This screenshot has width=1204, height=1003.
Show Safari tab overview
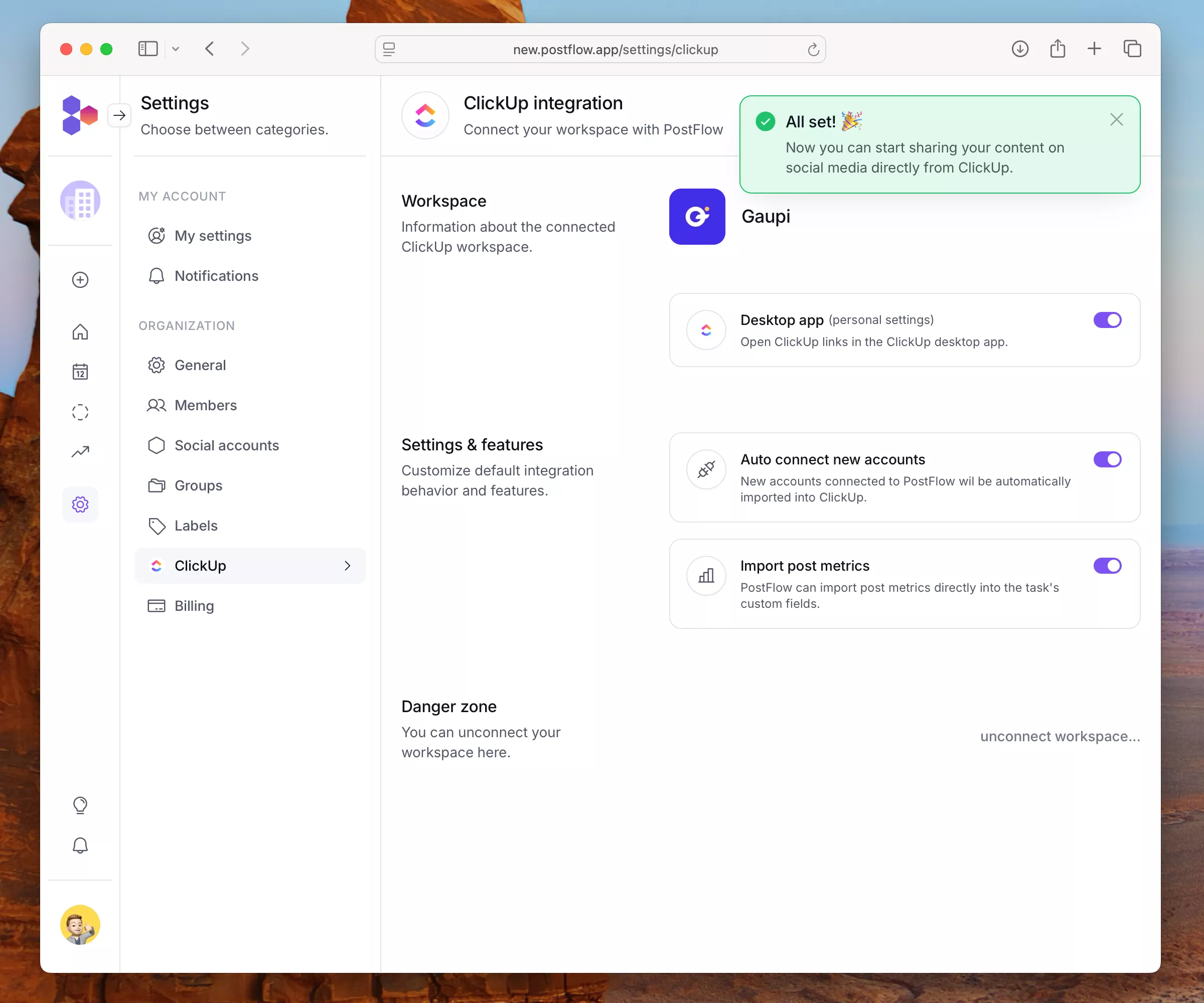1132,49
